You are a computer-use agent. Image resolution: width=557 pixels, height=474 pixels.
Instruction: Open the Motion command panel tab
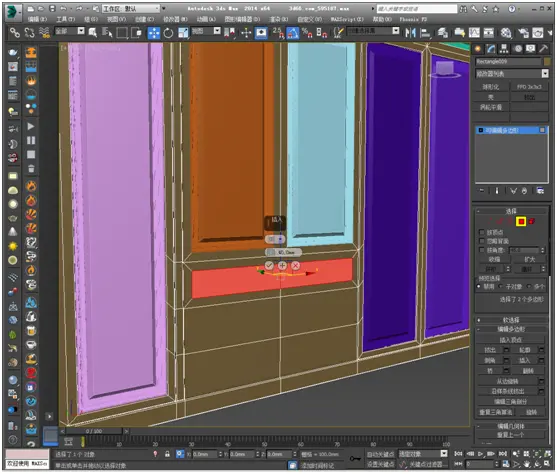518,49
